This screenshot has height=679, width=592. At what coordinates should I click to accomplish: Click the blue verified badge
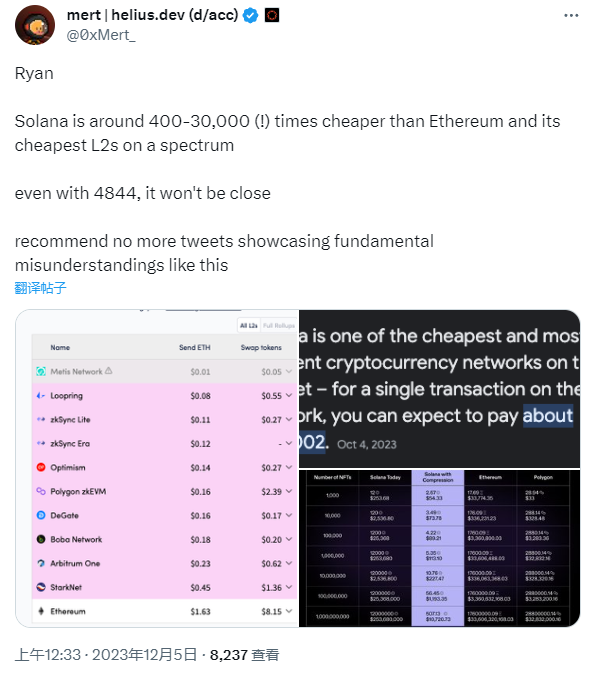[x=250, y=16]
